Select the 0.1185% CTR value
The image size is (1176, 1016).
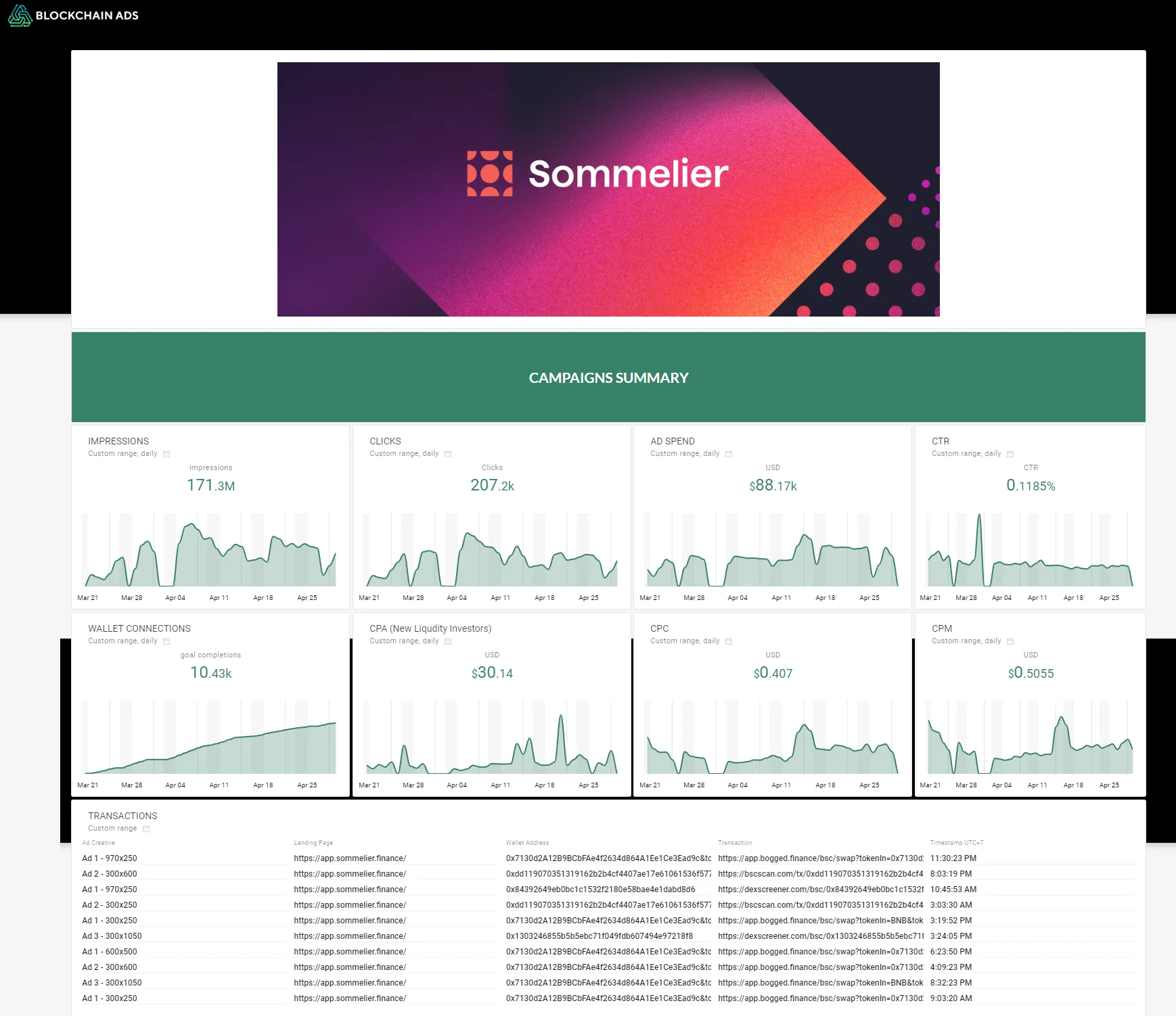pos(1031,485)
